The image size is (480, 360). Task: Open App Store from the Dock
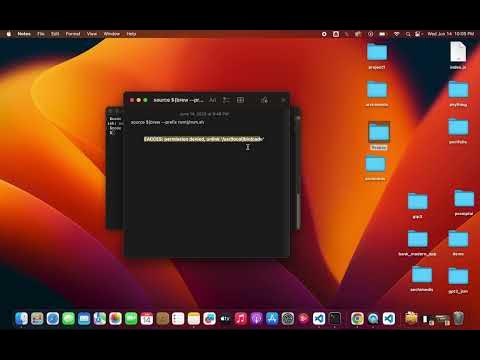click(x=272, y=319)
